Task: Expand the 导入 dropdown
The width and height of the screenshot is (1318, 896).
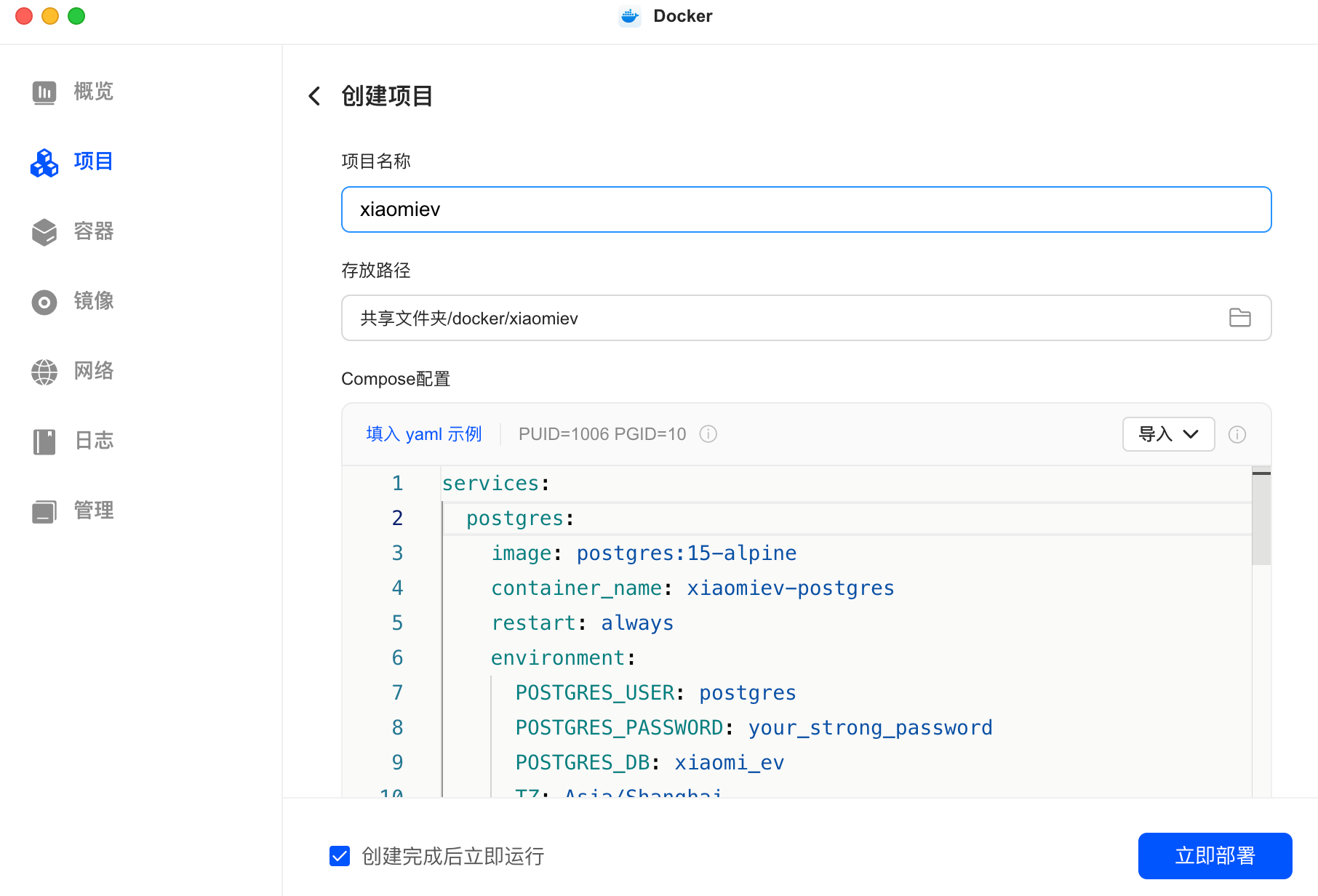Action: pos(1168,434)
